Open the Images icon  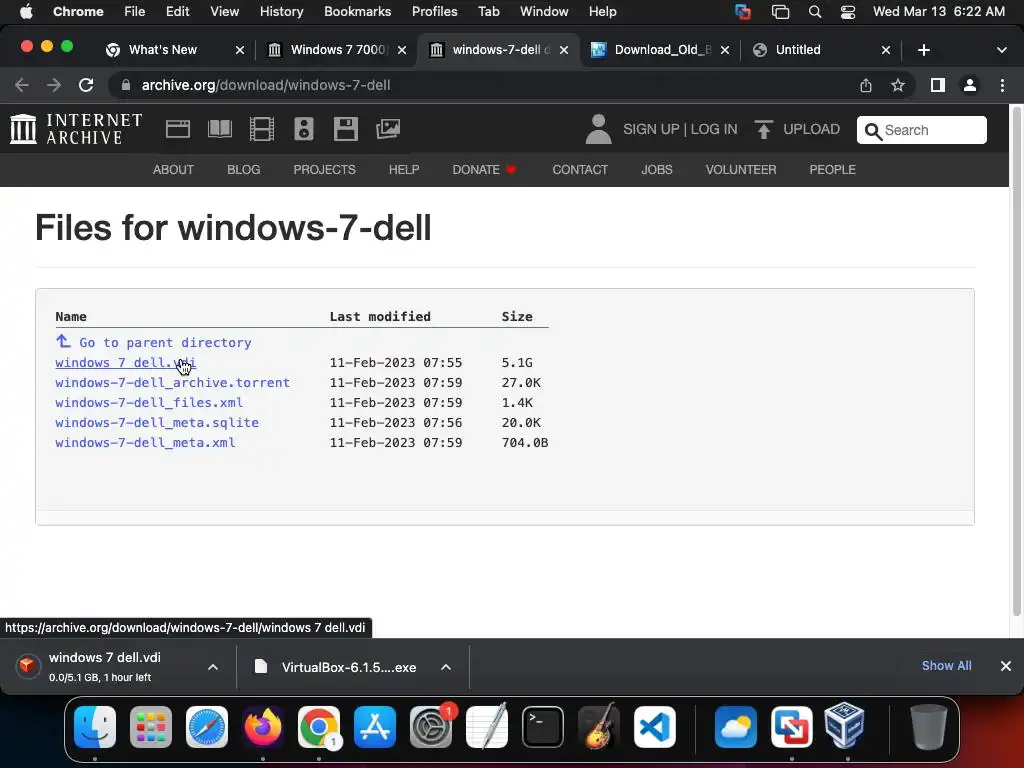coord(388,129)
